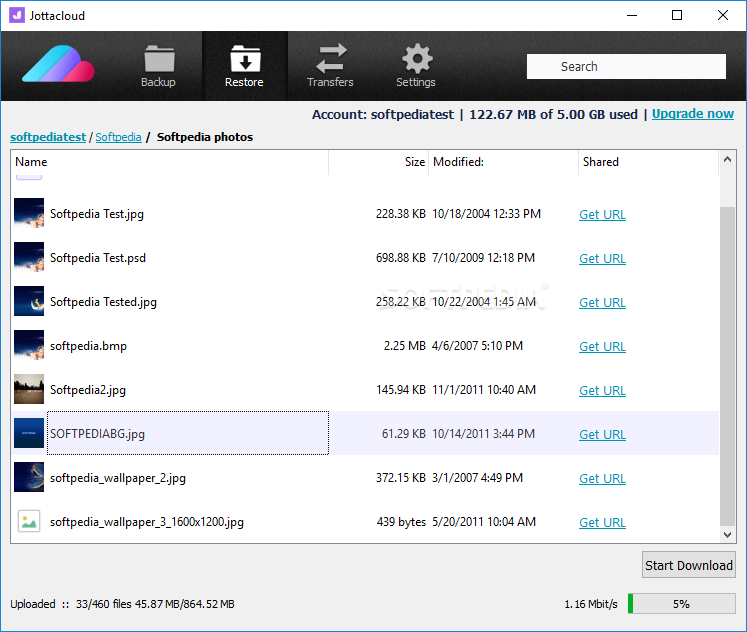Click the Start Download button

688,565
